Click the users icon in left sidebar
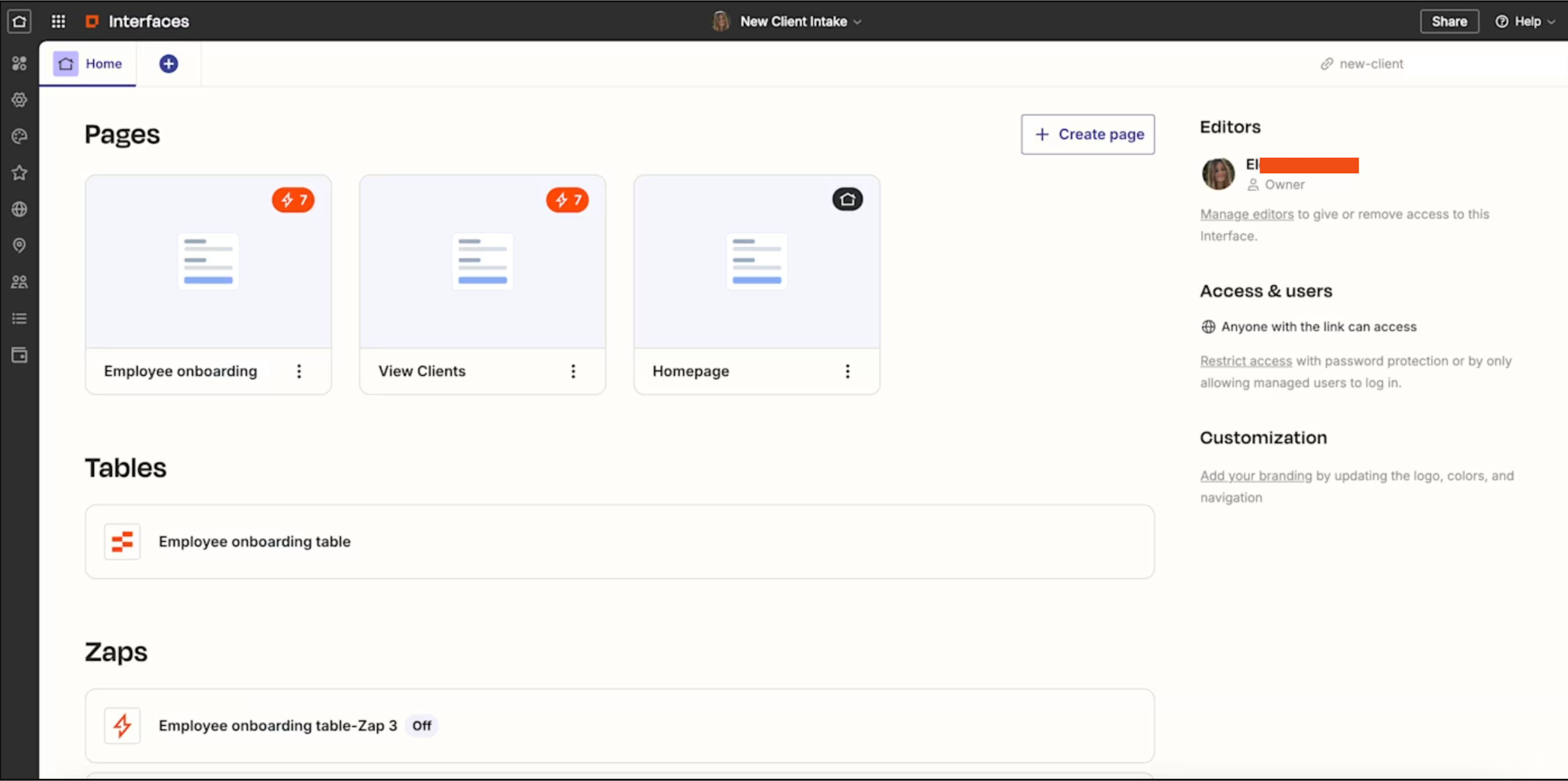Image resolution: width=1568 pixels, height=781 pixels. tap(20, 282)
